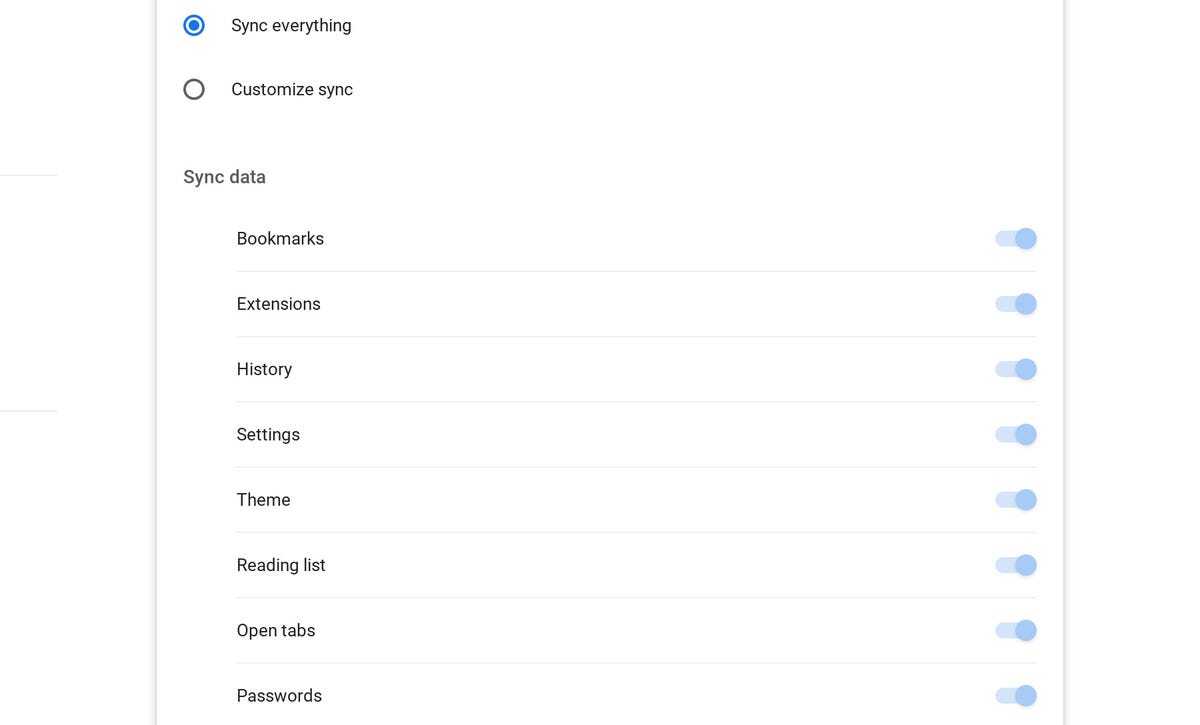The width and height of the screenshot is (1200, 725).
Task: Toggle the History sync switch
Action: click(x=1016, y=369)
